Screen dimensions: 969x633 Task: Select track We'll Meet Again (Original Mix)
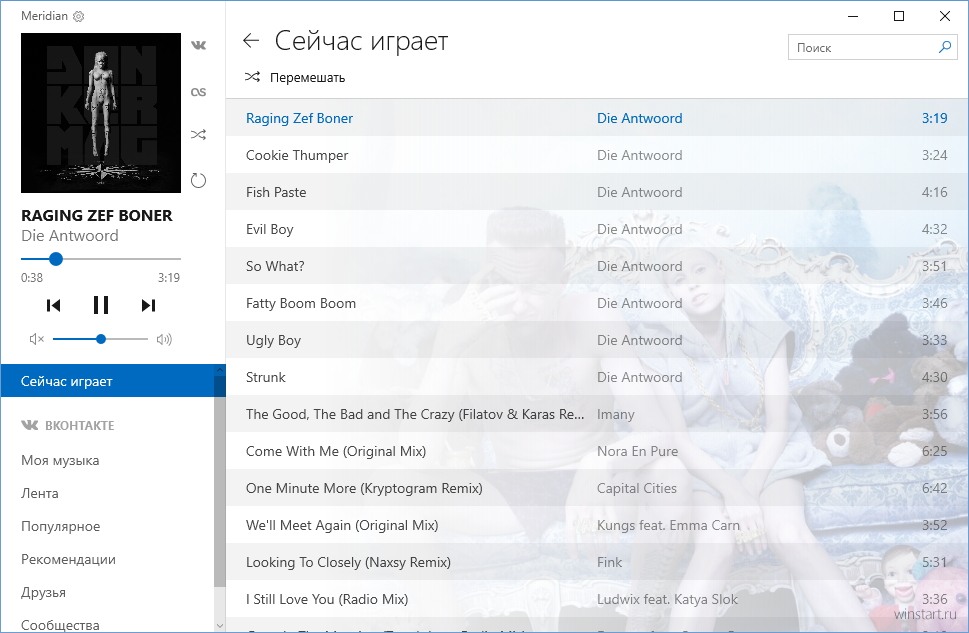pos(596,525)
